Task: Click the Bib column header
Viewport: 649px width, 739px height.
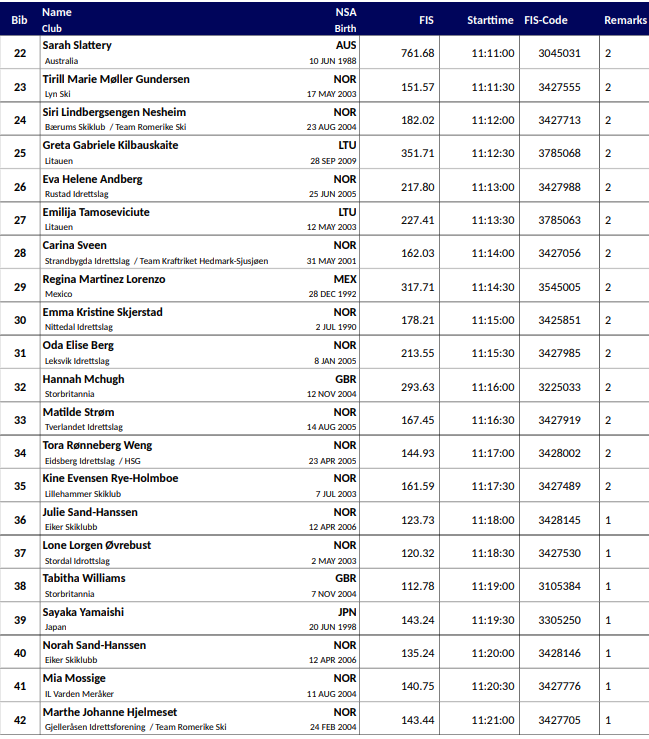Action: pos(19,20)
